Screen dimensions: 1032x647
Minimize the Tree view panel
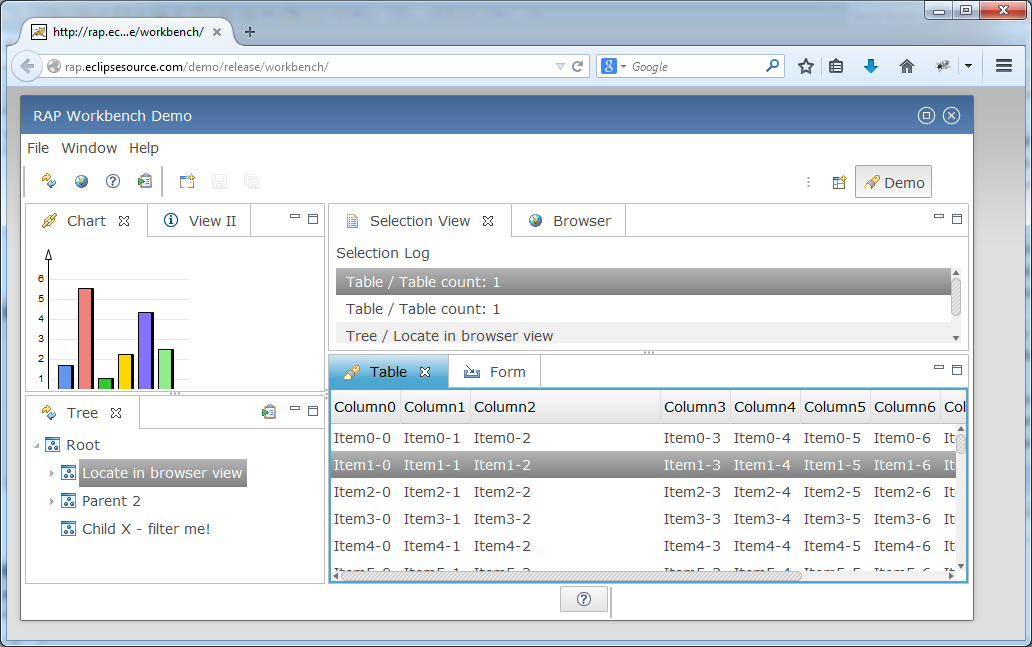point(295,409)
